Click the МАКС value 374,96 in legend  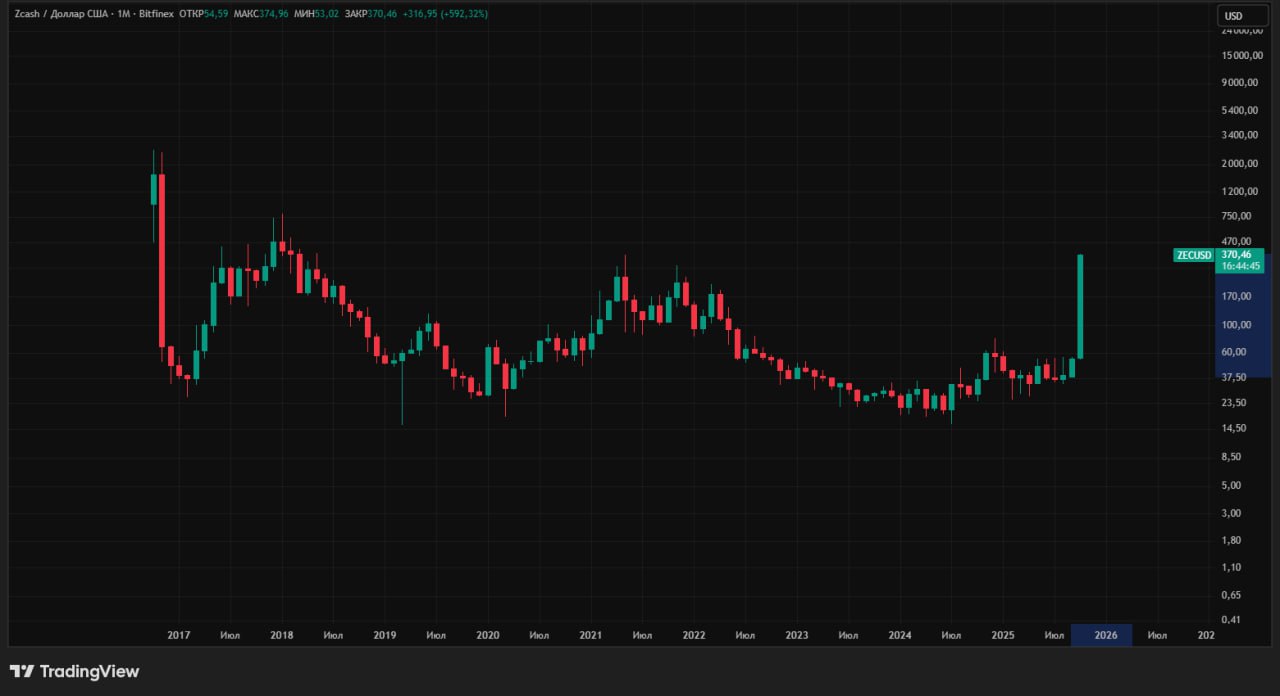click(x=272, y=15)
